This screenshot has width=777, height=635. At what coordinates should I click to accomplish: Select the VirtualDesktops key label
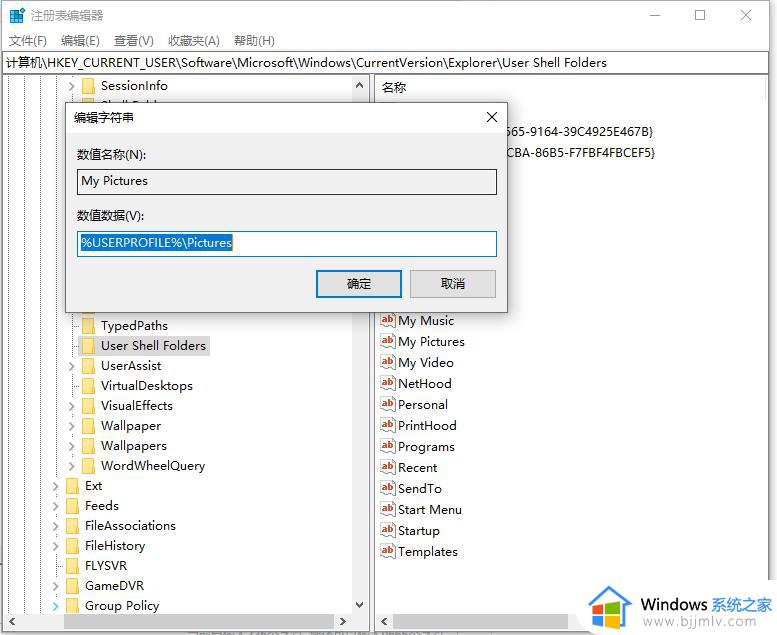click(x=147, y=386)
